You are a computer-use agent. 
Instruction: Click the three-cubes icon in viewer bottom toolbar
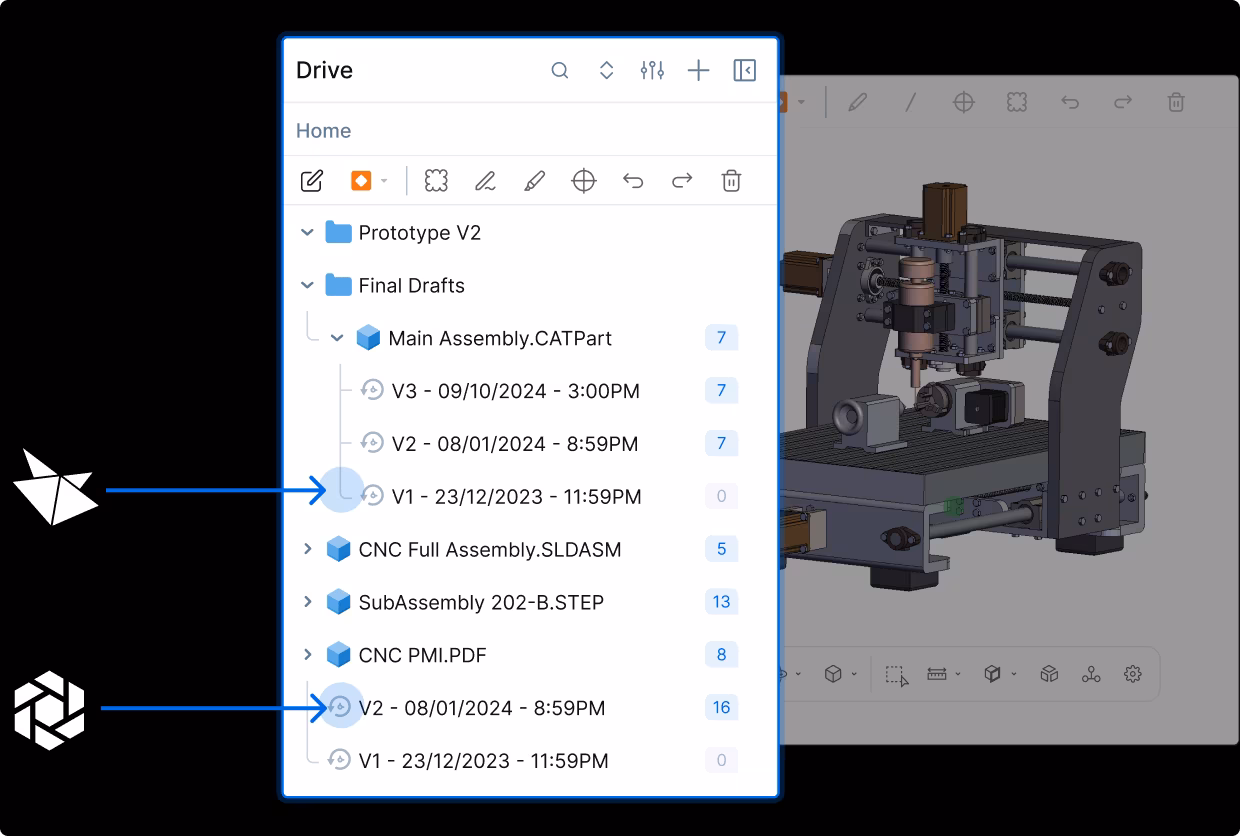[x=1049, y=674]
